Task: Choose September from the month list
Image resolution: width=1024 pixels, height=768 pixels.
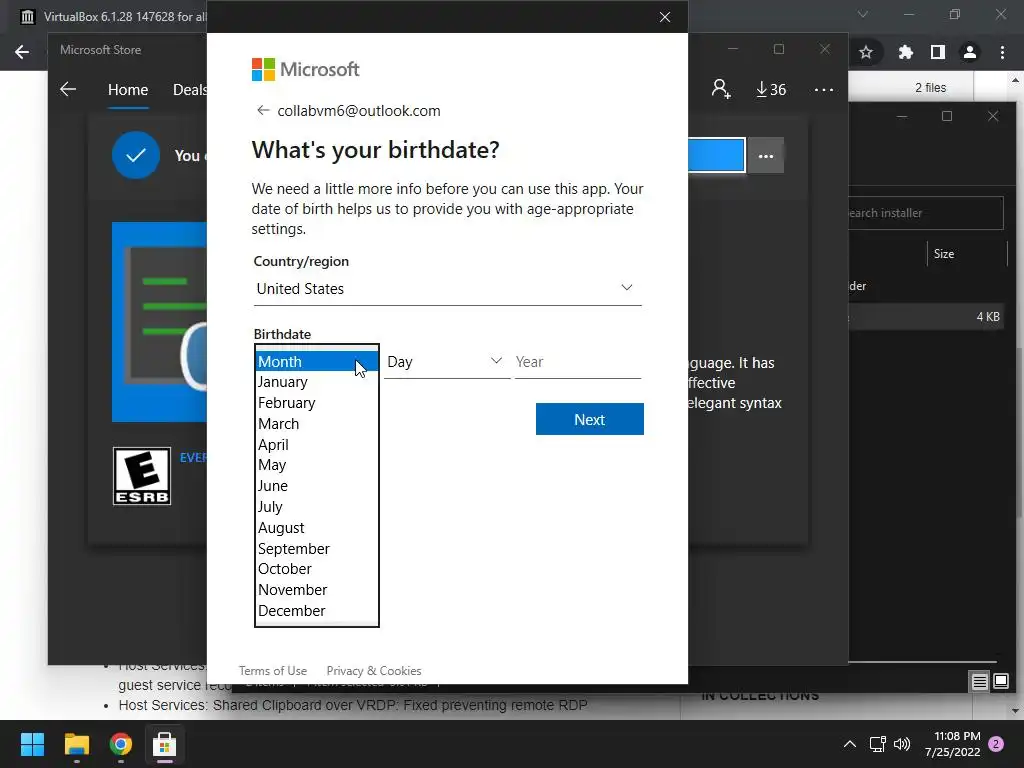Action: click(316, 549)
